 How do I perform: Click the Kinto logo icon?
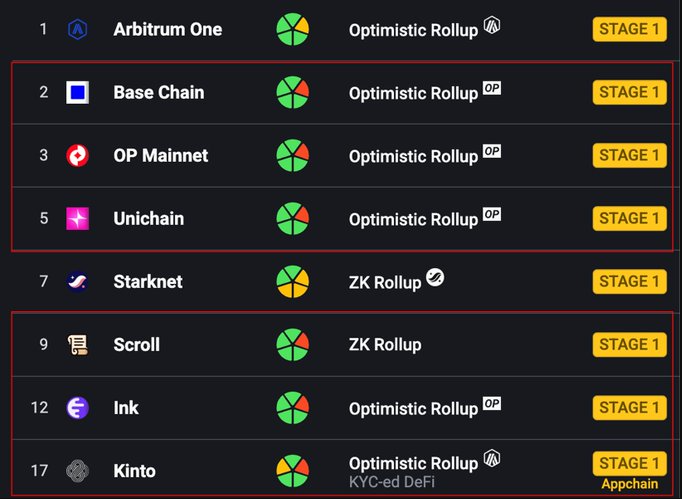[x=77, y=470]
